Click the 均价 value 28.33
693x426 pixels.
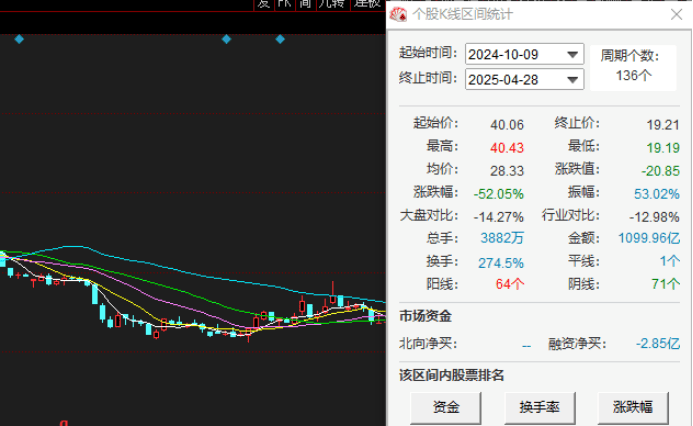click(x=507, y=171)
